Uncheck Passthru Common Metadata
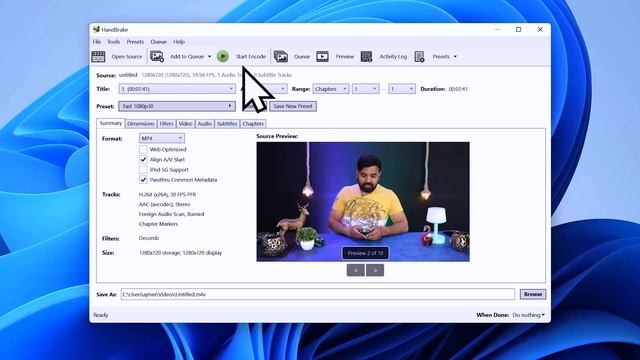Screen dimensions: 640x360 [x=143, y=180]
